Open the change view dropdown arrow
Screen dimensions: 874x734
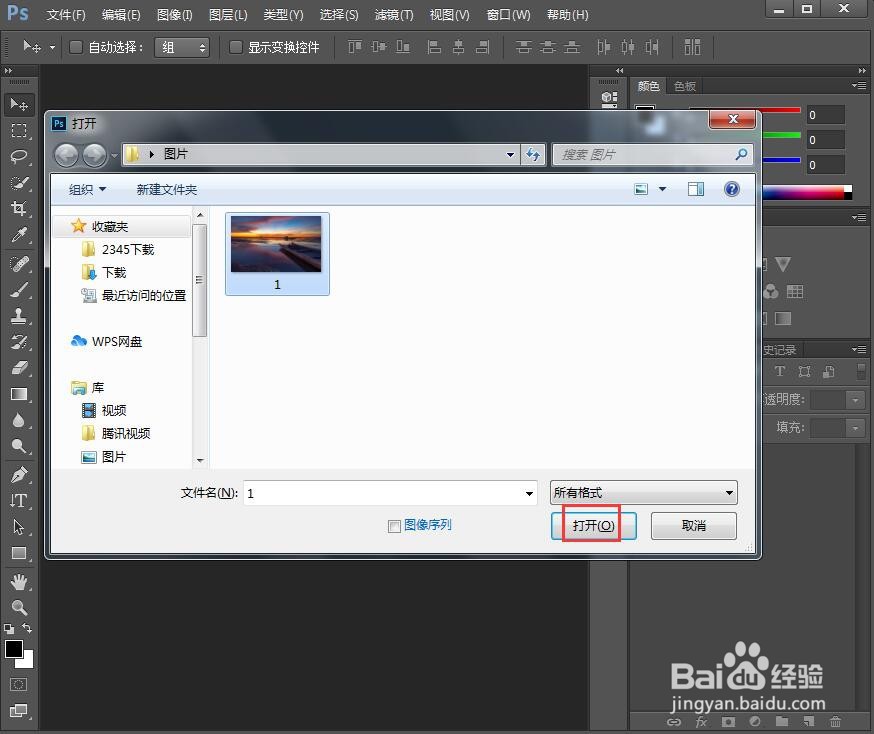pos(662,189)
